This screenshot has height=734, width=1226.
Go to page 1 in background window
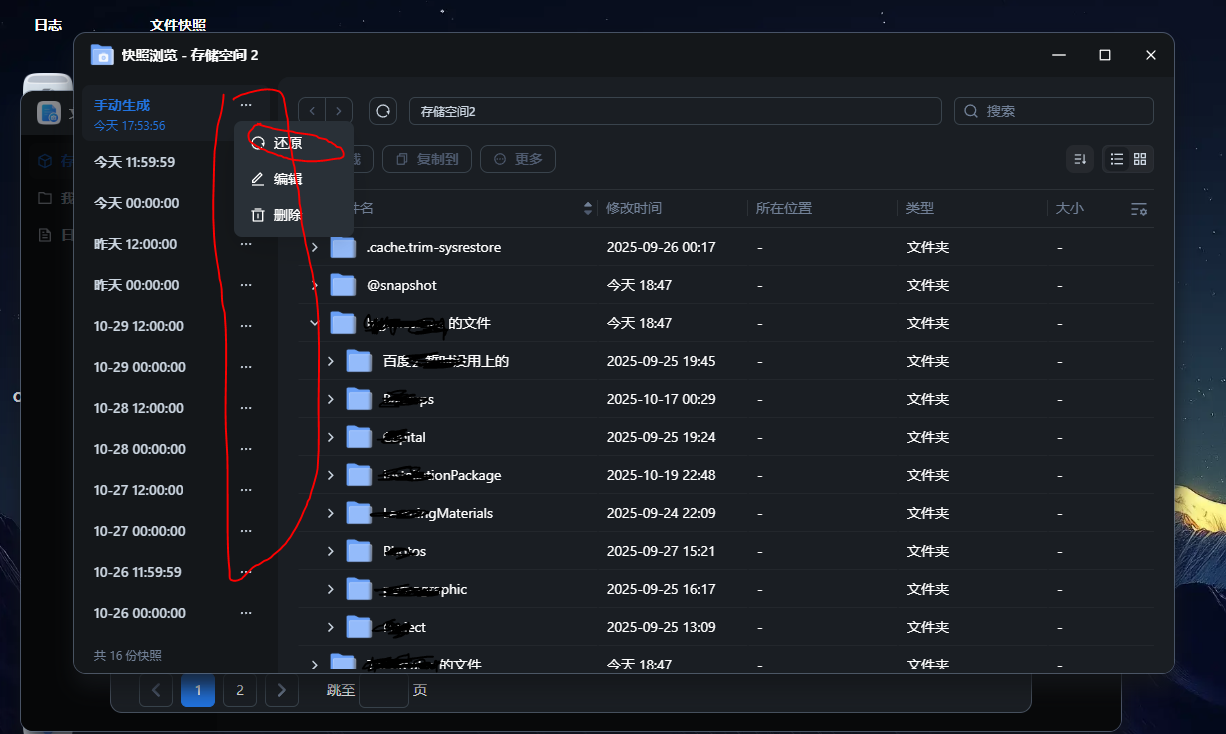point(198,689)
